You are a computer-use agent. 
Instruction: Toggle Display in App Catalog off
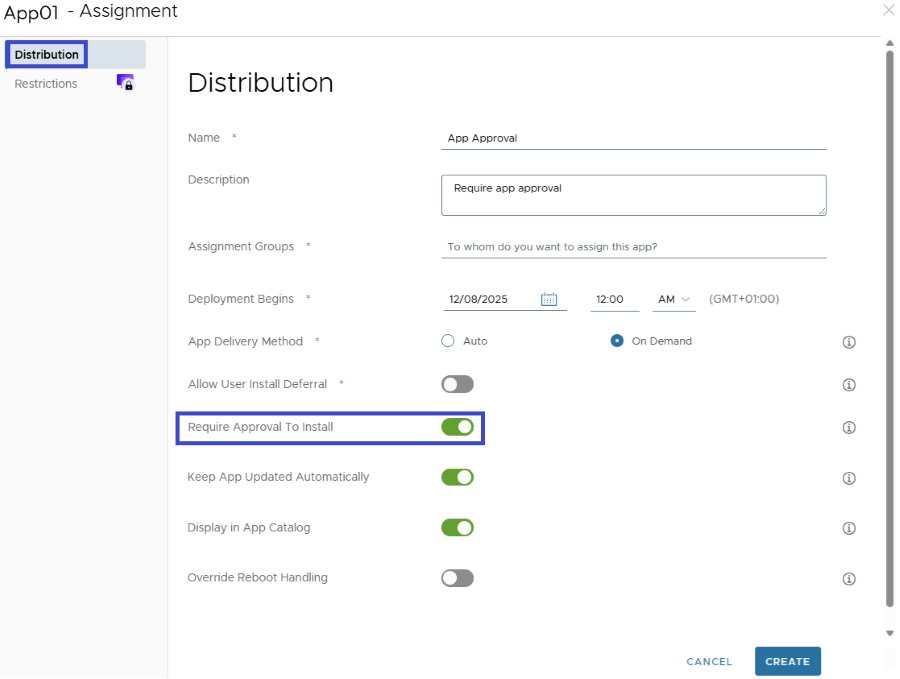coord(457,527)
